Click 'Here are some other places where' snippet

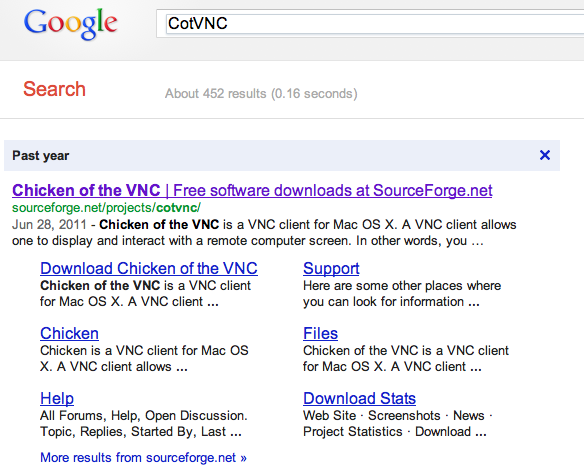point(402,285)
